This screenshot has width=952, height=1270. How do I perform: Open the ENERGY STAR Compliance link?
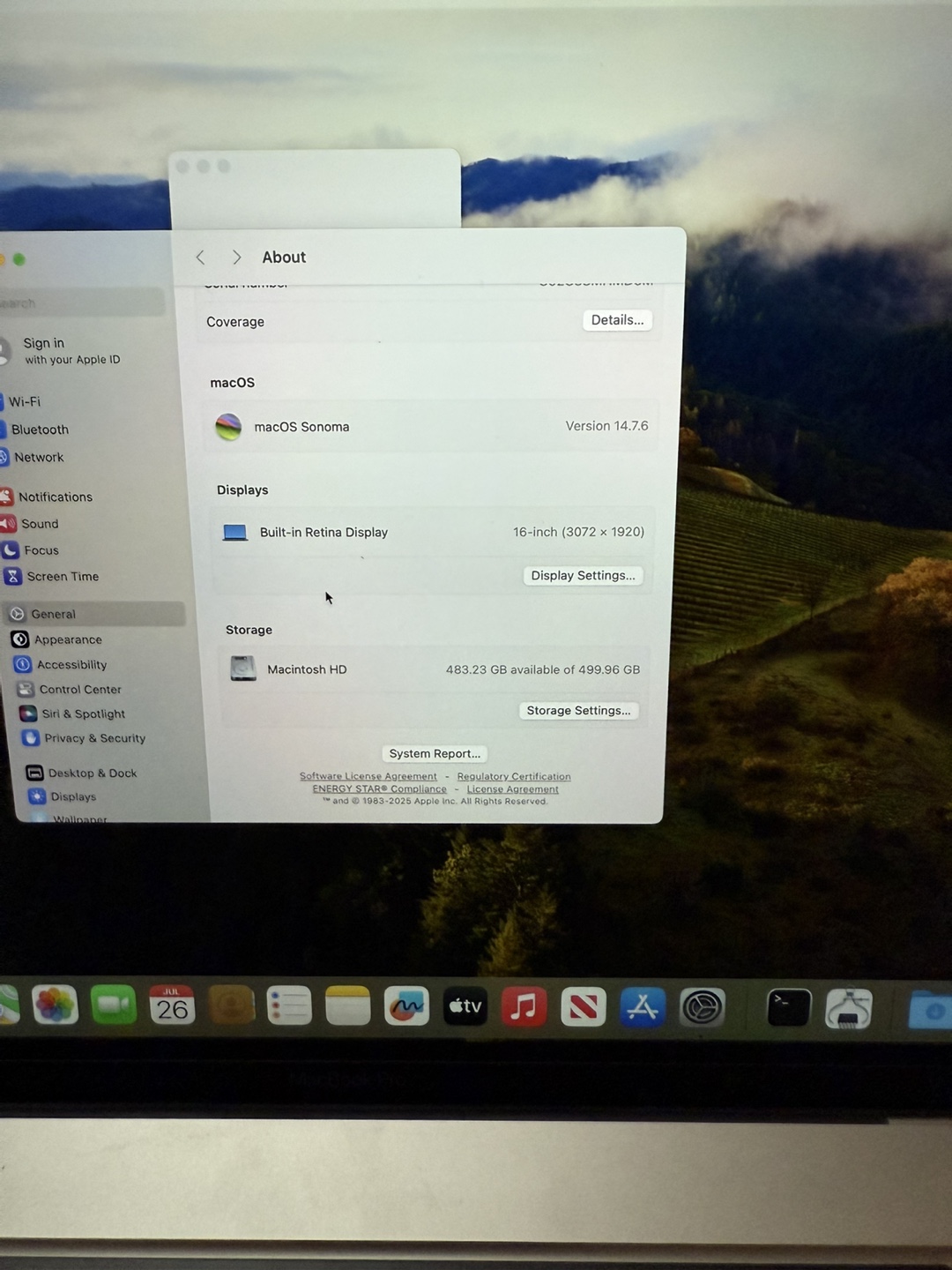[379, 788]
